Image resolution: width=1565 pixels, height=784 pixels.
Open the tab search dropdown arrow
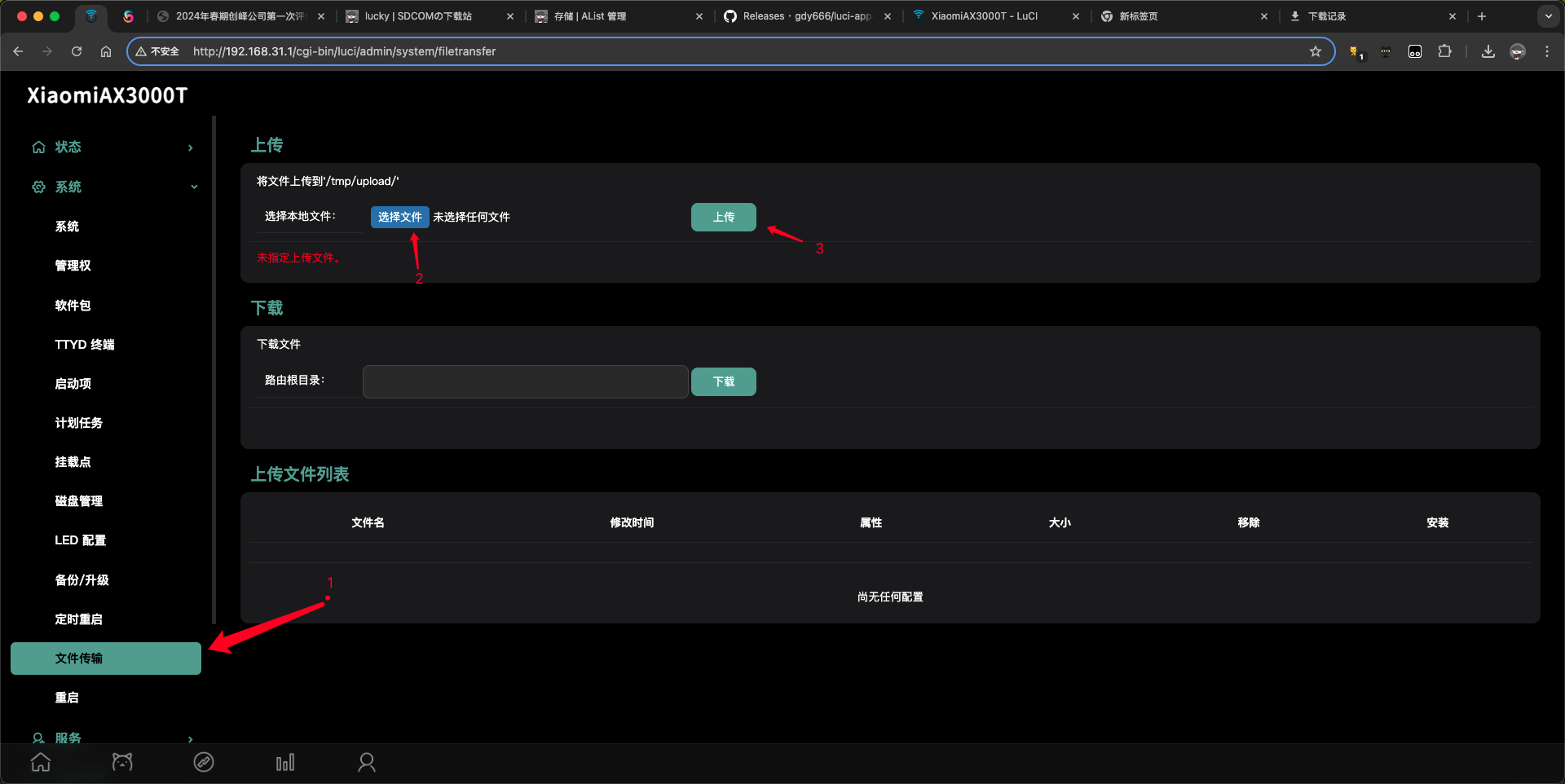pos(1549,16)
